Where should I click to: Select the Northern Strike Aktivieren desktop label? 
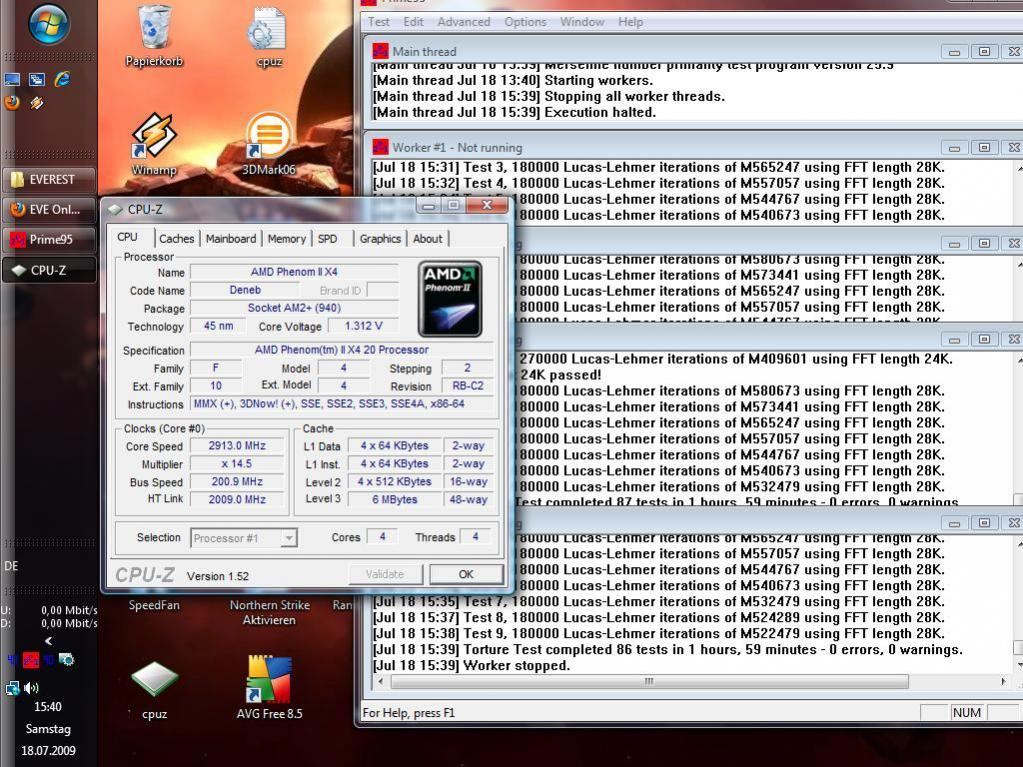269,612
